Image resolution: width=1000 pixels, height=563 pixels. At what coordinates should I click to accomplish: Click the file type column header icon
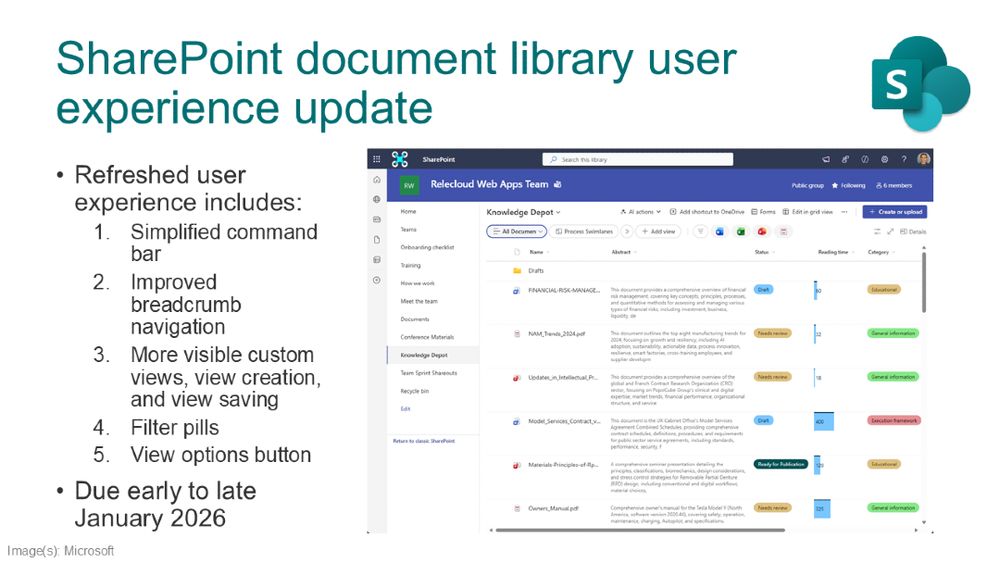coord(517,252)
